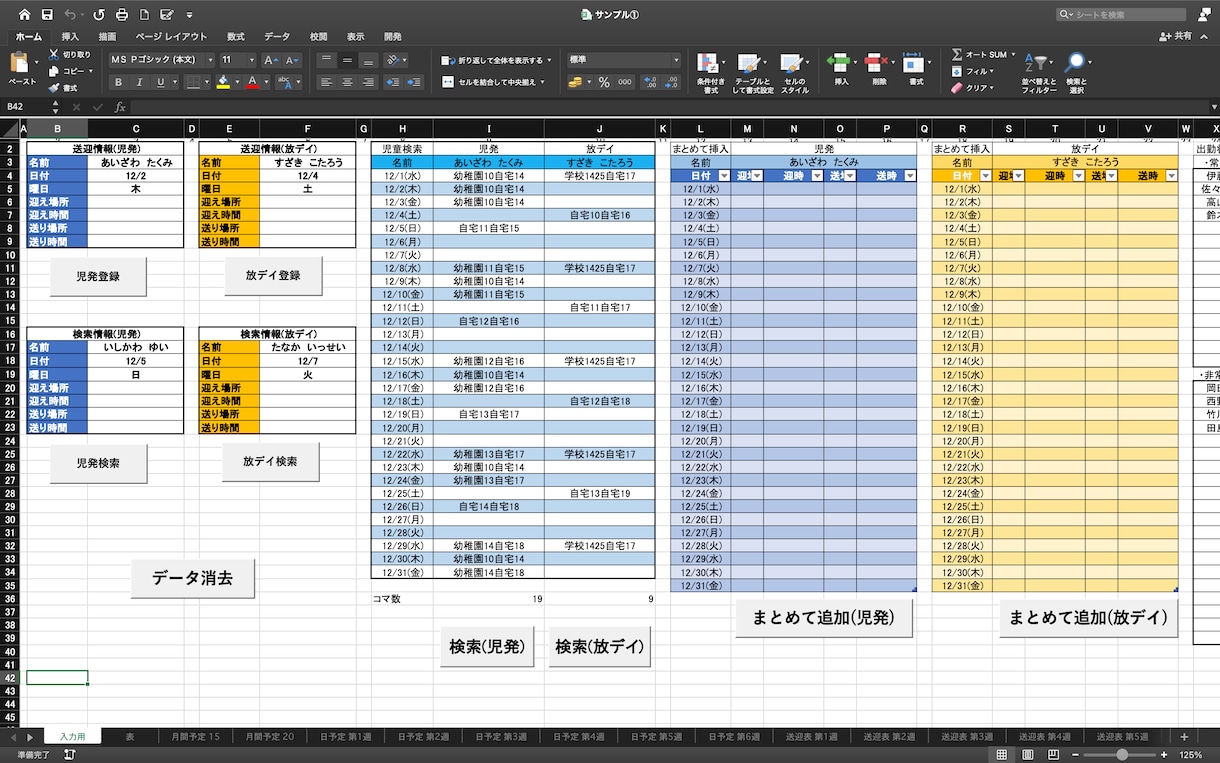Open the 開発 ribbon tab
This screenshot has height=763, width=1220.
[393, 36]
